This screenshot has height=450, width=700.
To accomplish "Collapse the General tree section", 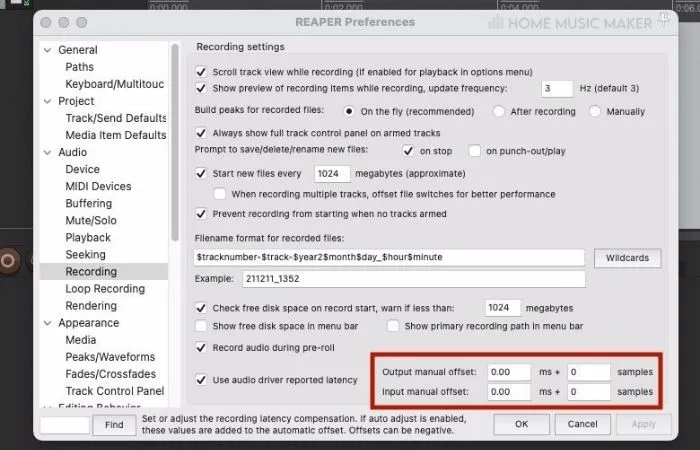I will 47,50.
